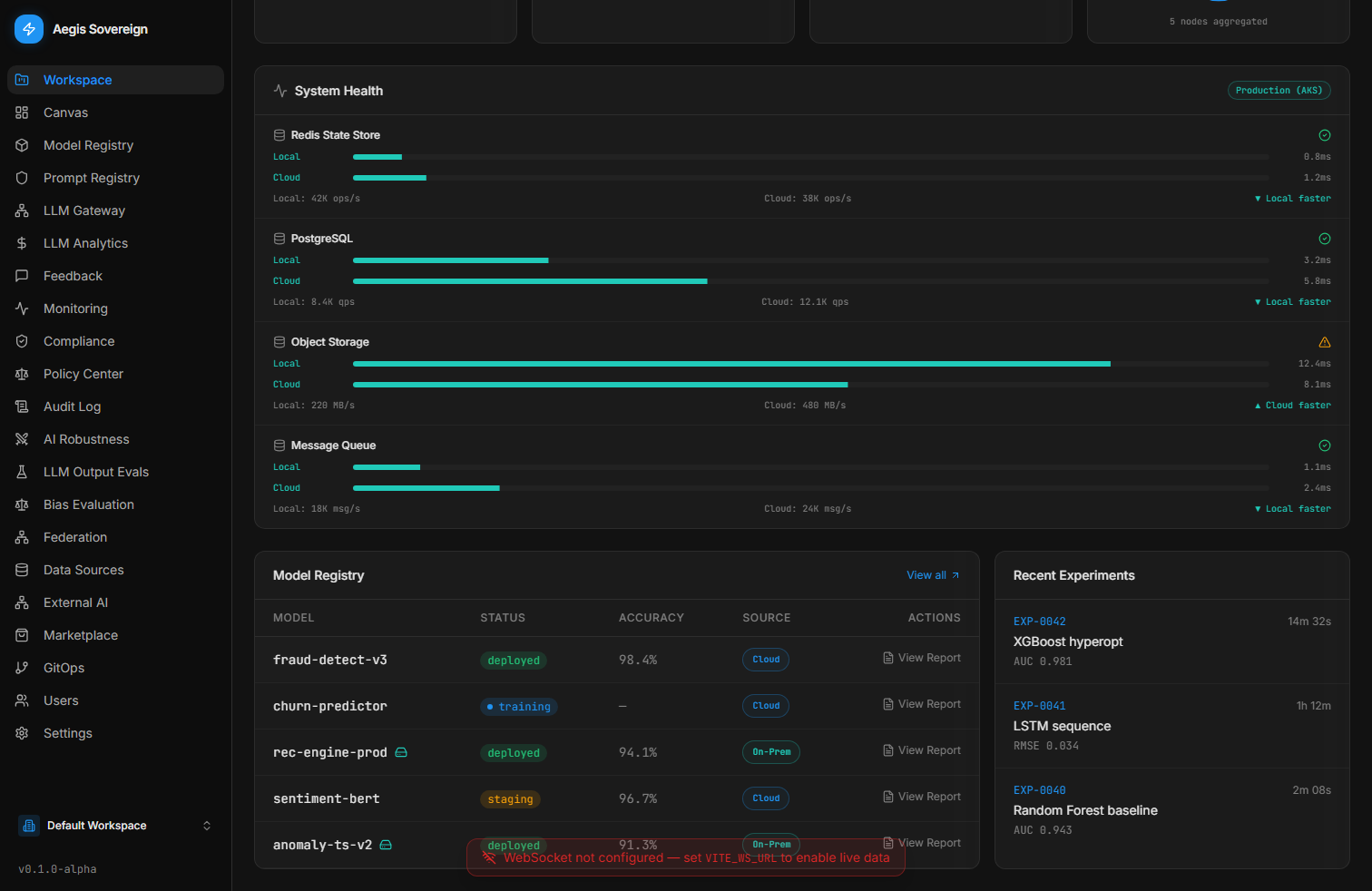
Task: Open Feedback via its speech bubble icon
Action: (x=22, y=276)
